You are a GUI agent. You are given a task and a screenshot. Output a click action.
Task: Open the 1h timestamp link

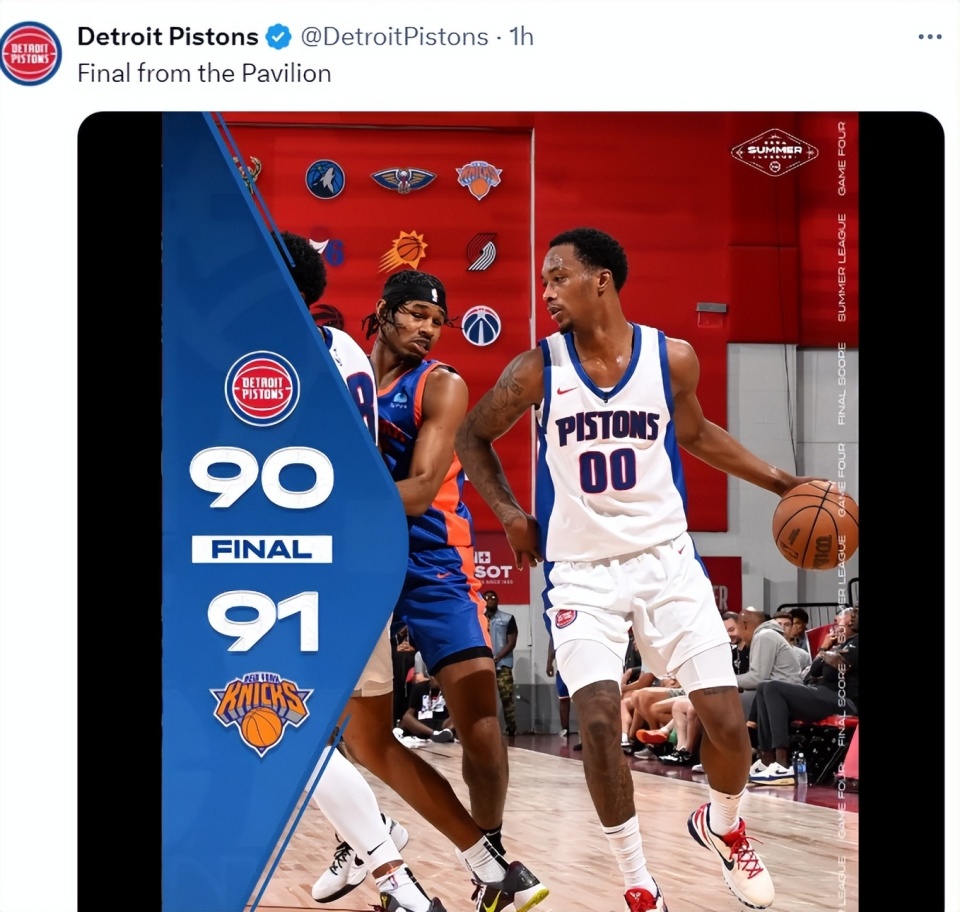click(521, 37)
